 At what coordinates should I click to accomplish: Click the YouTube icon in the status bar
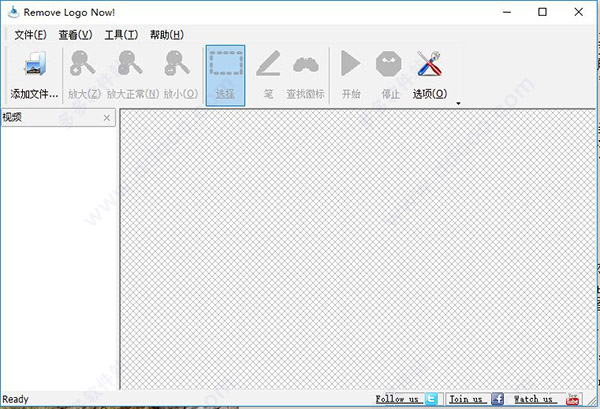click(572, 399)
